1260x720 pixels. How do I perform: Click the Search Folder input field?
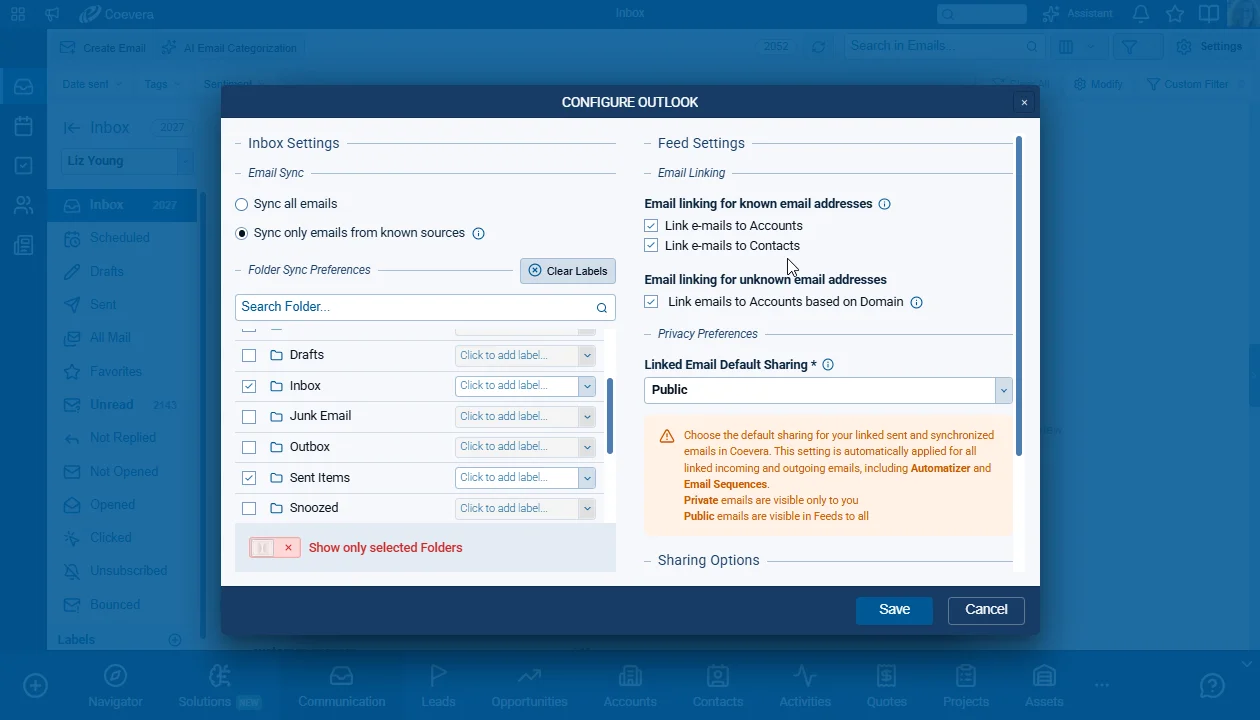point(425,307)
